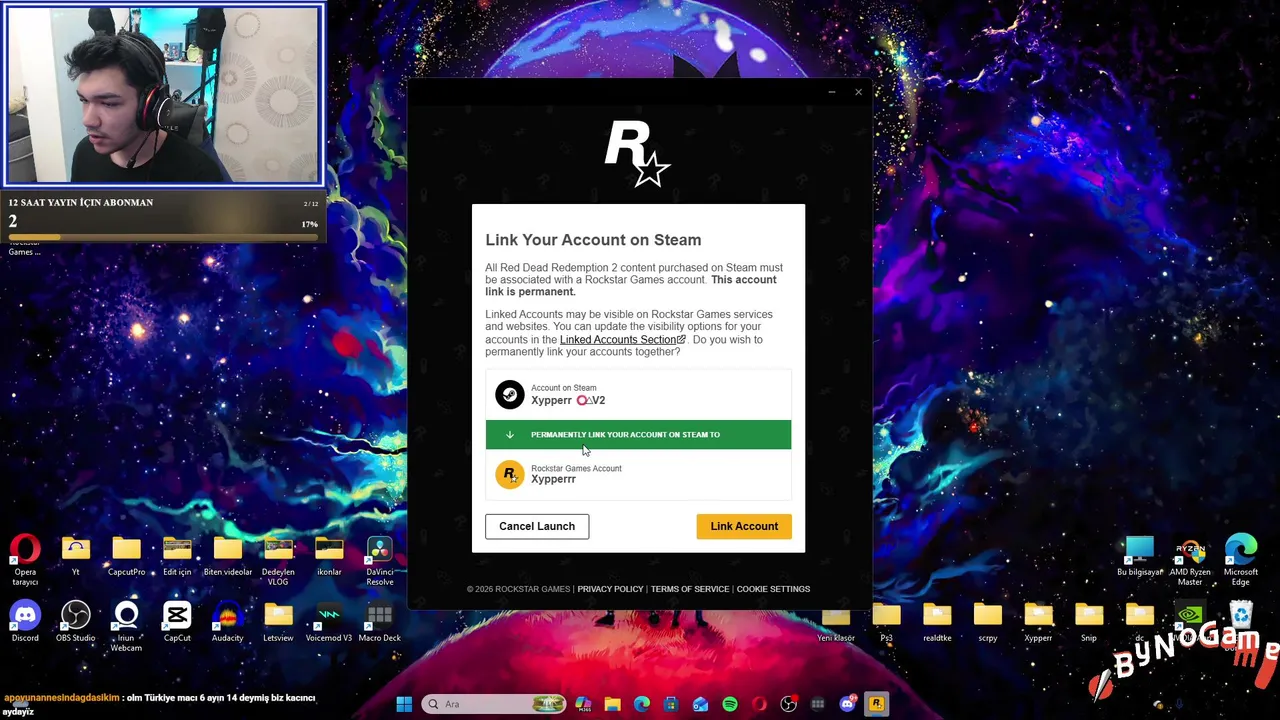Viewport: 1280px width, 720px height.
Task: Open File Explorer from the taskbar
Action: click(612, 704)
